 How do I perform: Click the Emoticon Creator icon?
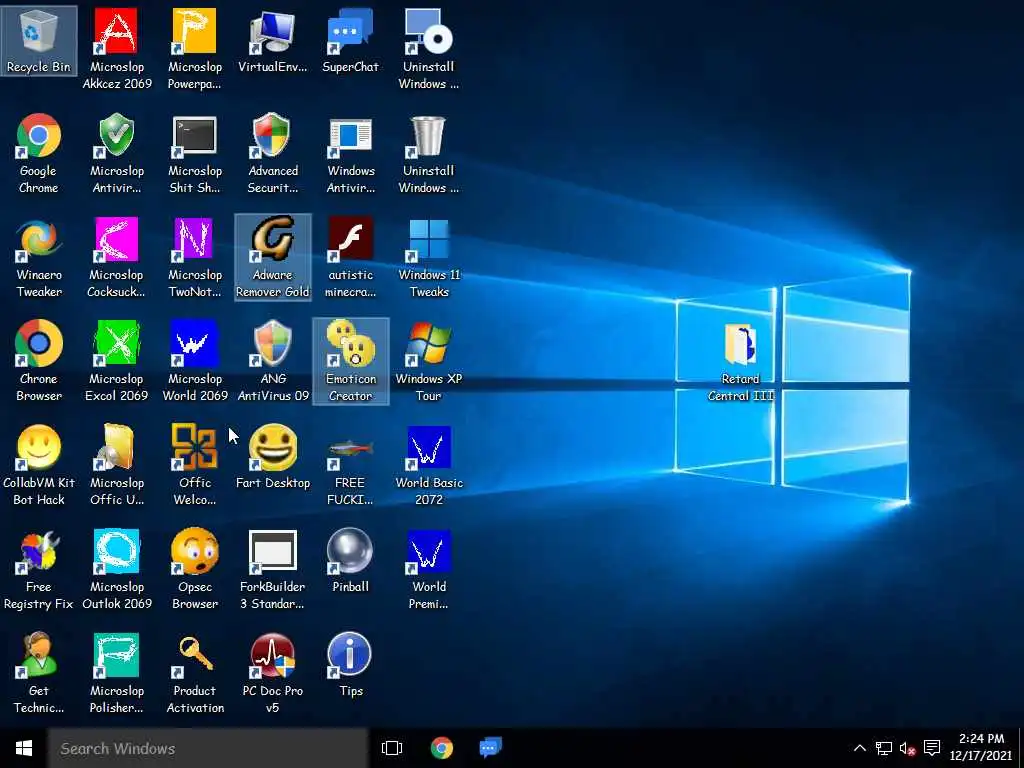351,361
